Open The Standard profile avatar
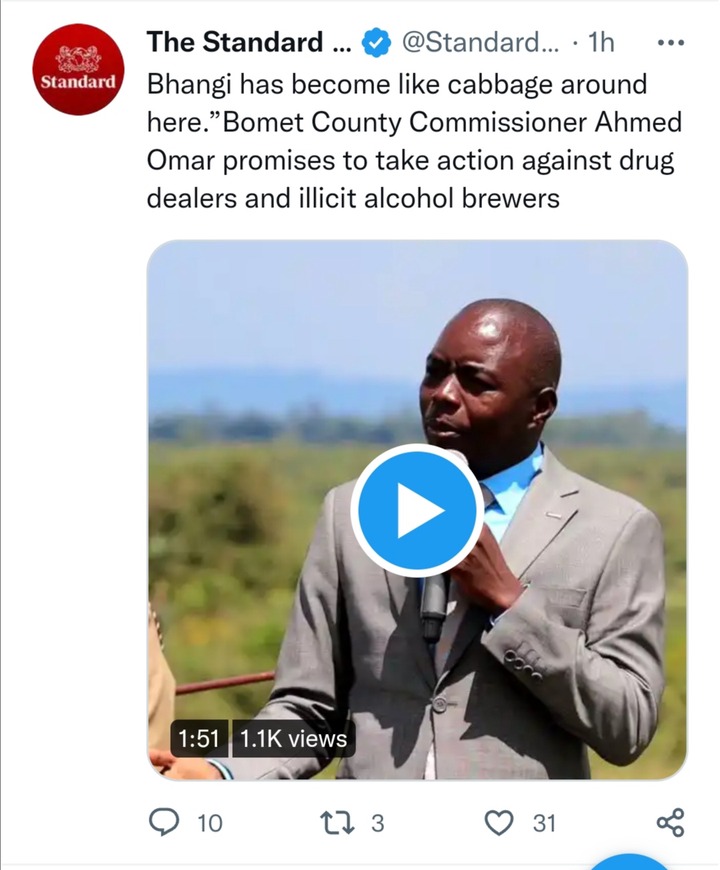 click(x=78, y=69)
